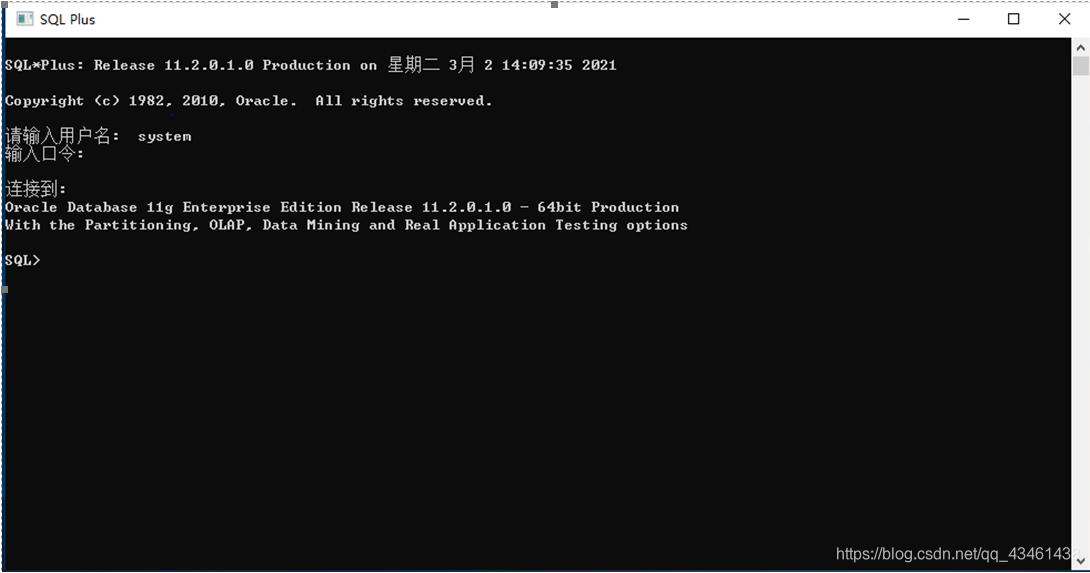1090x573 pixels.
Task: Click the '输入口令:' password prompt line
Action: [x=44, y=154]
